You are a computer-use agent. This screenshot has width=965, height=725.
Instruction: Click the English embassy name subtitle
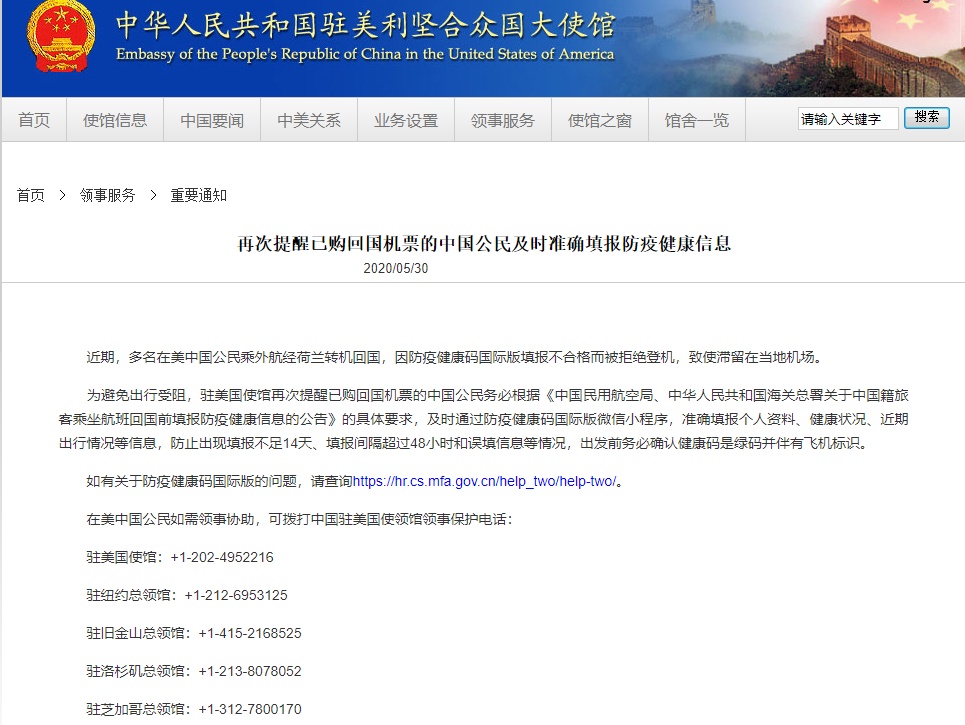365,54
